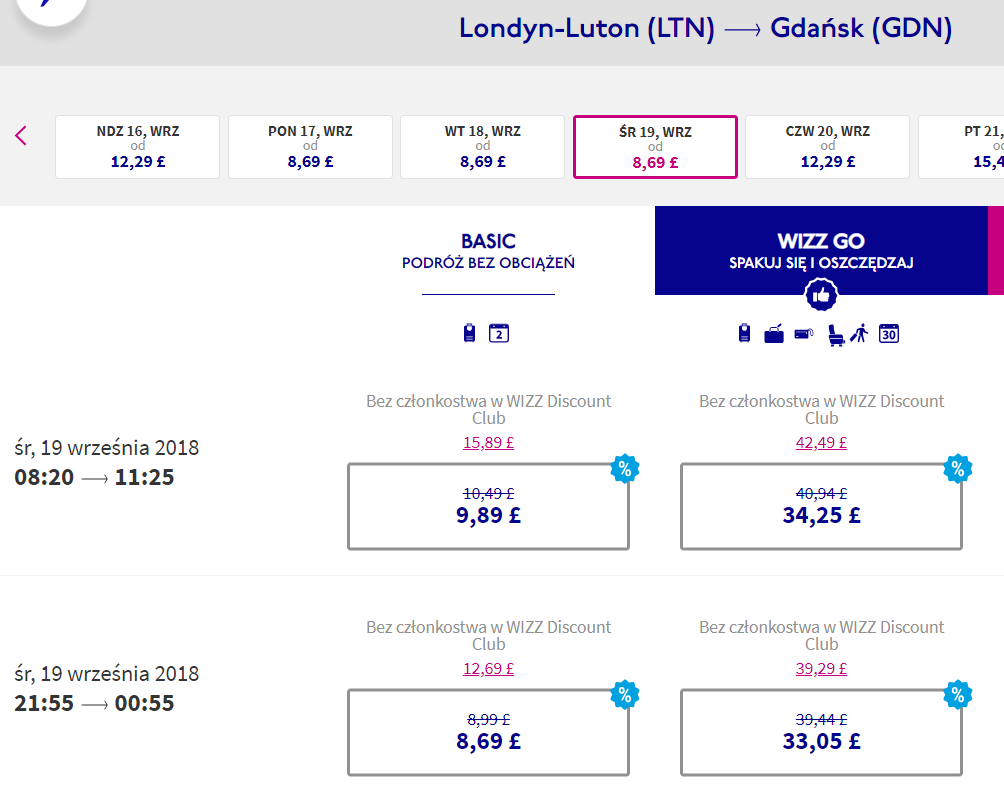The image size is (1004, 789).
Task: Choose WIZZ GO fare 33,05 £ for 21:55 flight
Action: pos(822,733)
